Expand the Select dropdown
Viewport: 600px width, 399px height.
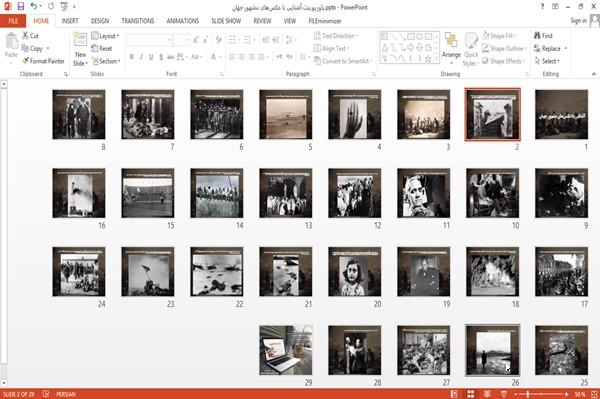click(547, 61)
